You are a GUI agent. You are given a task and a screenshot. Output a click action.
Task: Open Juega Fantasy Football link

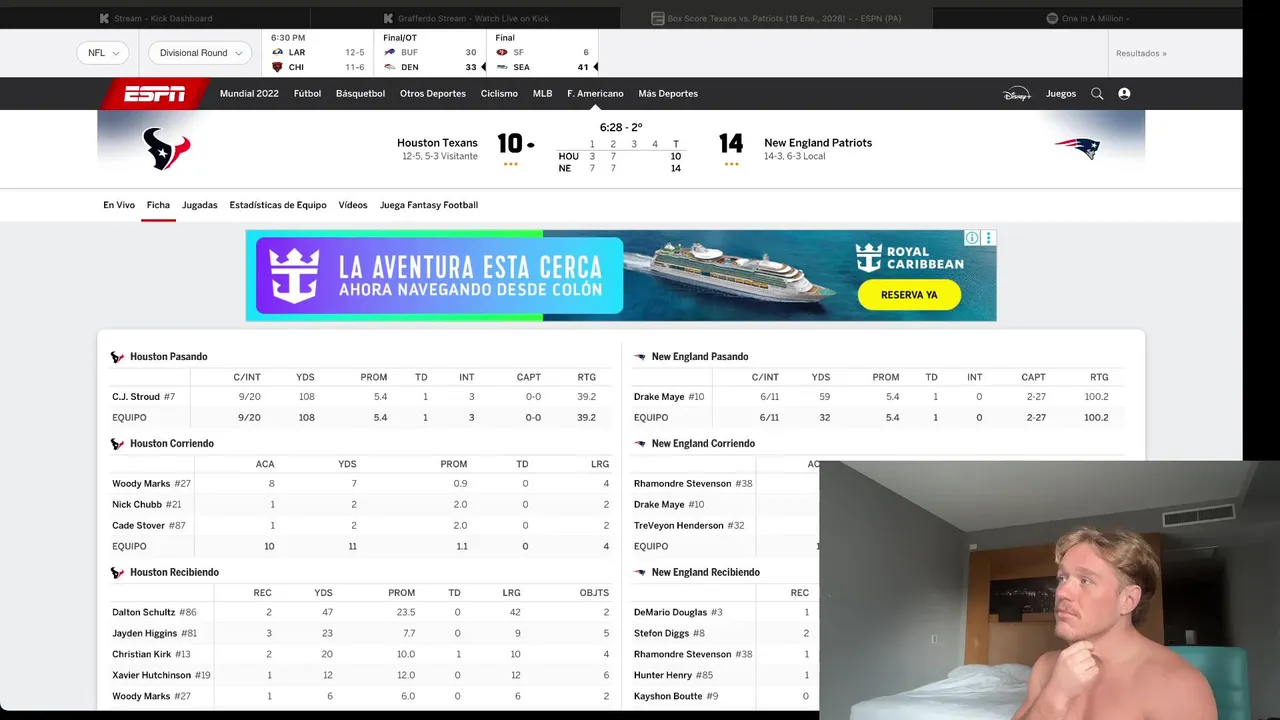(429, 205)
